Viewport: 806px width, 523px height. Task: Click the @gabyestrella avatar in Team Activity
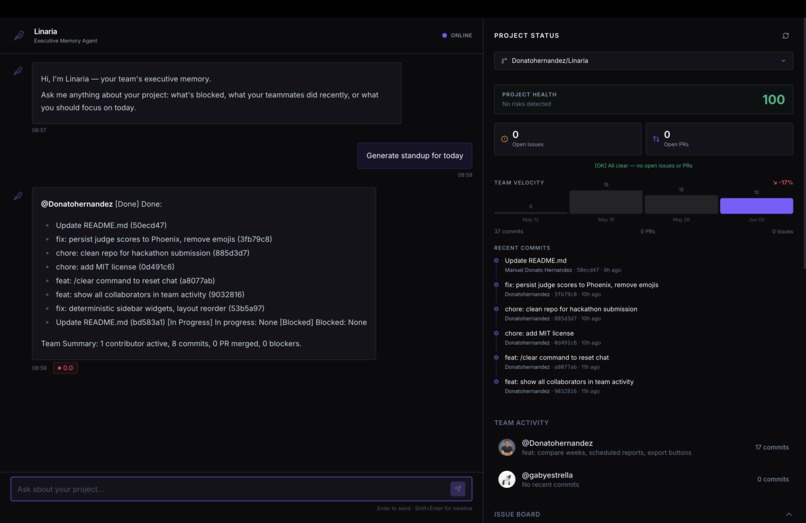tap(507, 479)
